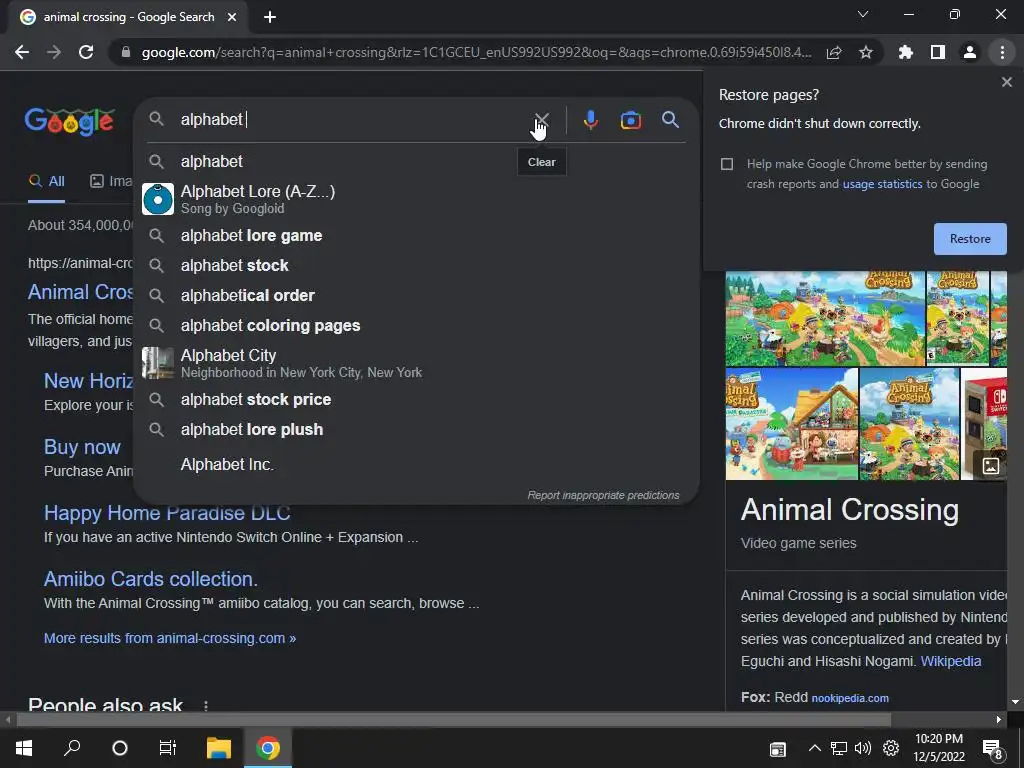Open the Buy now link
The image size is (1024, 768).
[x=82, y=447]
